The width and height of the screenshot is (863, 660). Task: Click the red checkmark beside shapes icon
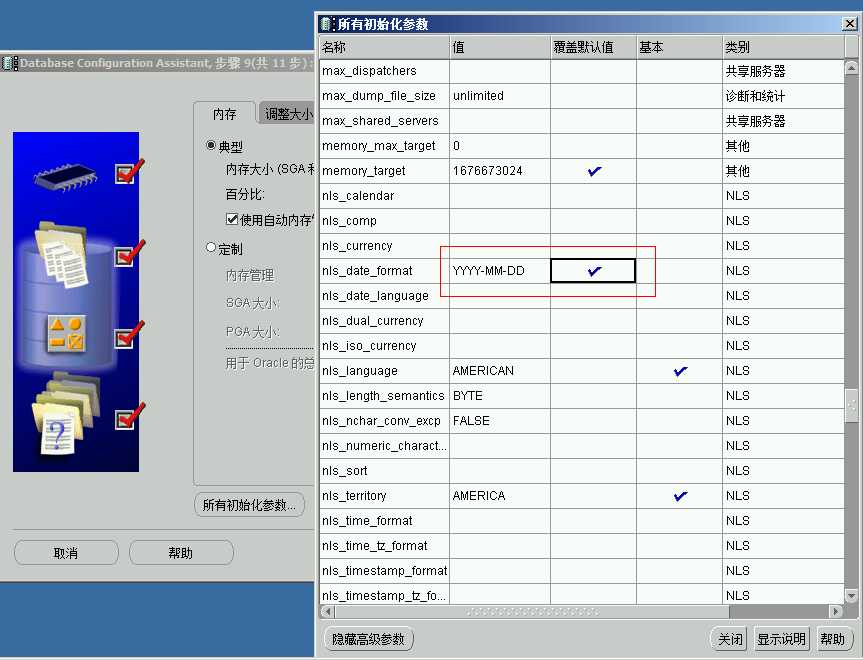click(x=129, y=335)
